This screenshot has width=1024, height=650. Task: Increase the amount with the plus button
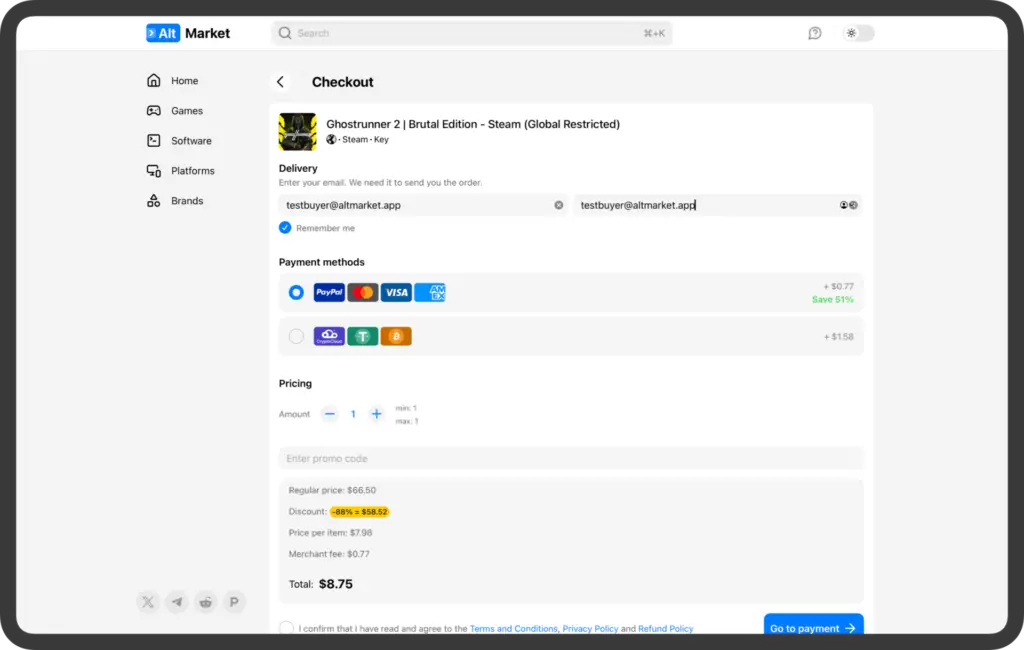point(376,414)
